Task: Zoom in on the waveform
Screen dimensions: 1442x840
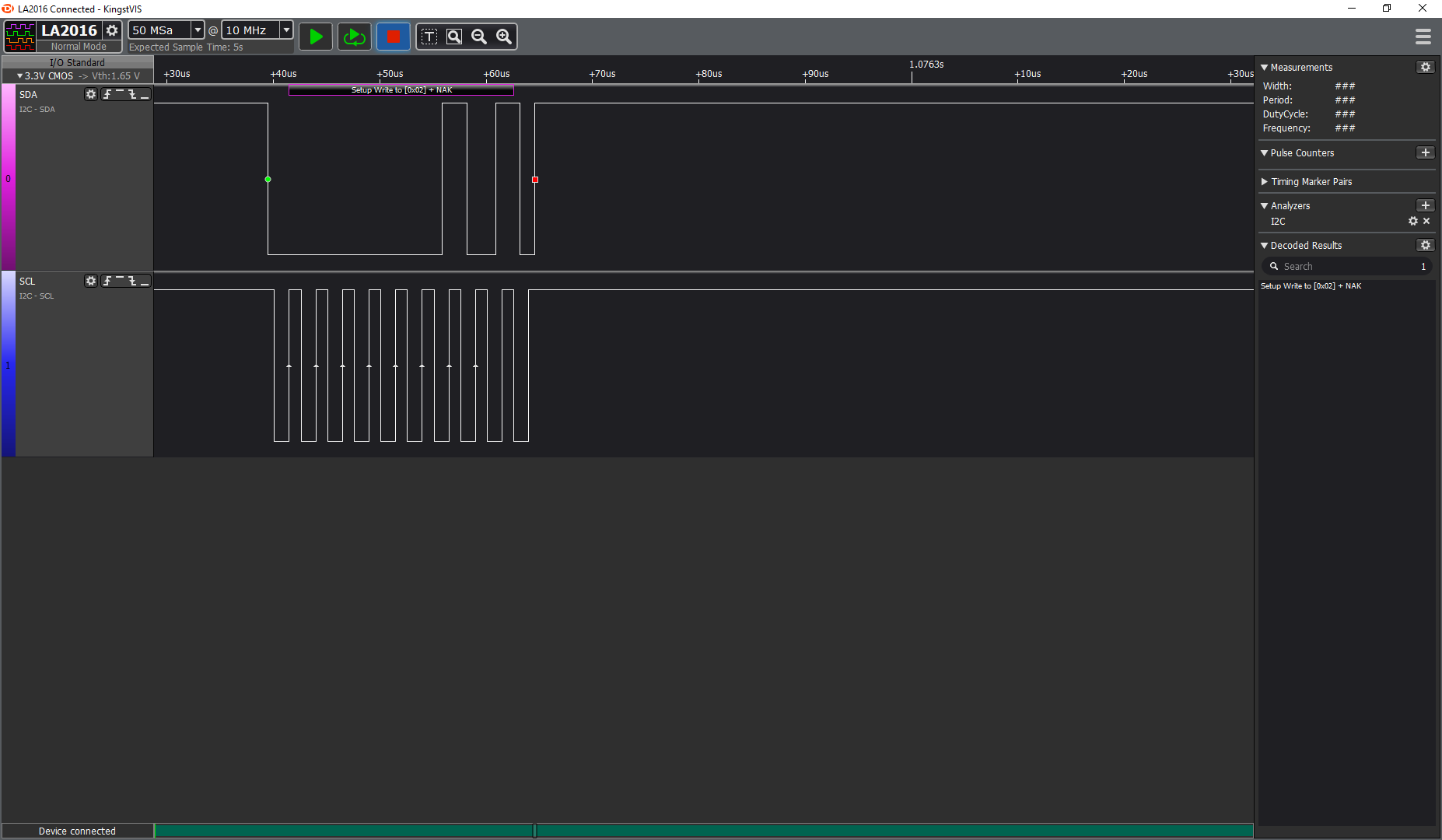Action: pos(504,37)
